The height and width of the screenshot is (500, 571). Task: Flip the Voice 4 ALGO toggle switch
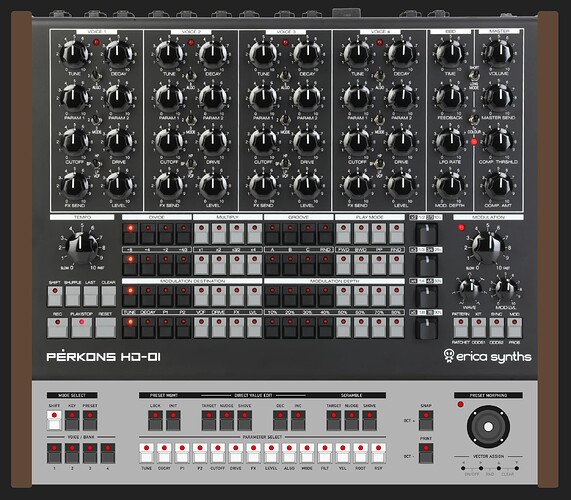pos(379,76)
